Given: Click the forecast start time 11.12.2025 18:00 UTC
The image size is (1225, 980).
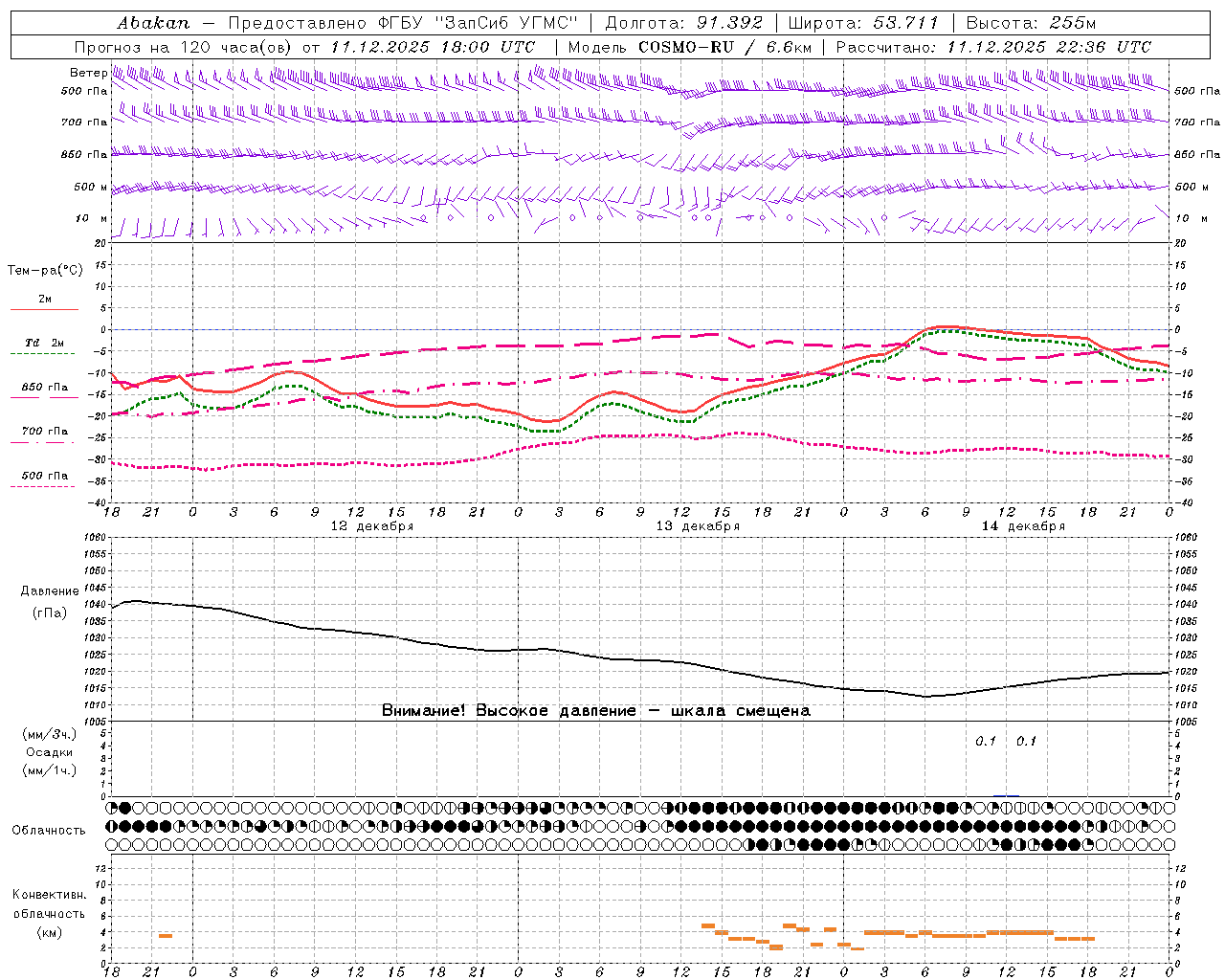Looking at the screenshot, I should tap(433, 47).
